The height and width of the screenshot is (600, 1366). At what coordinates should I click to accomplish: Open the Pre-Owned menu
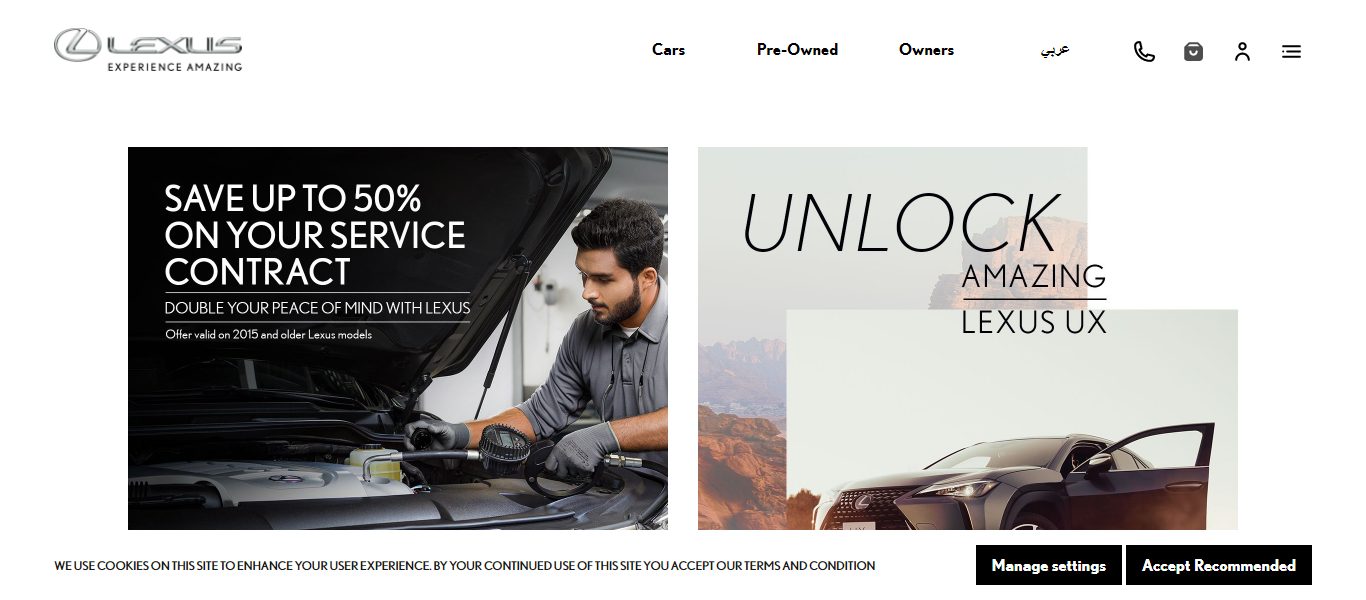(x=797, y=49)
